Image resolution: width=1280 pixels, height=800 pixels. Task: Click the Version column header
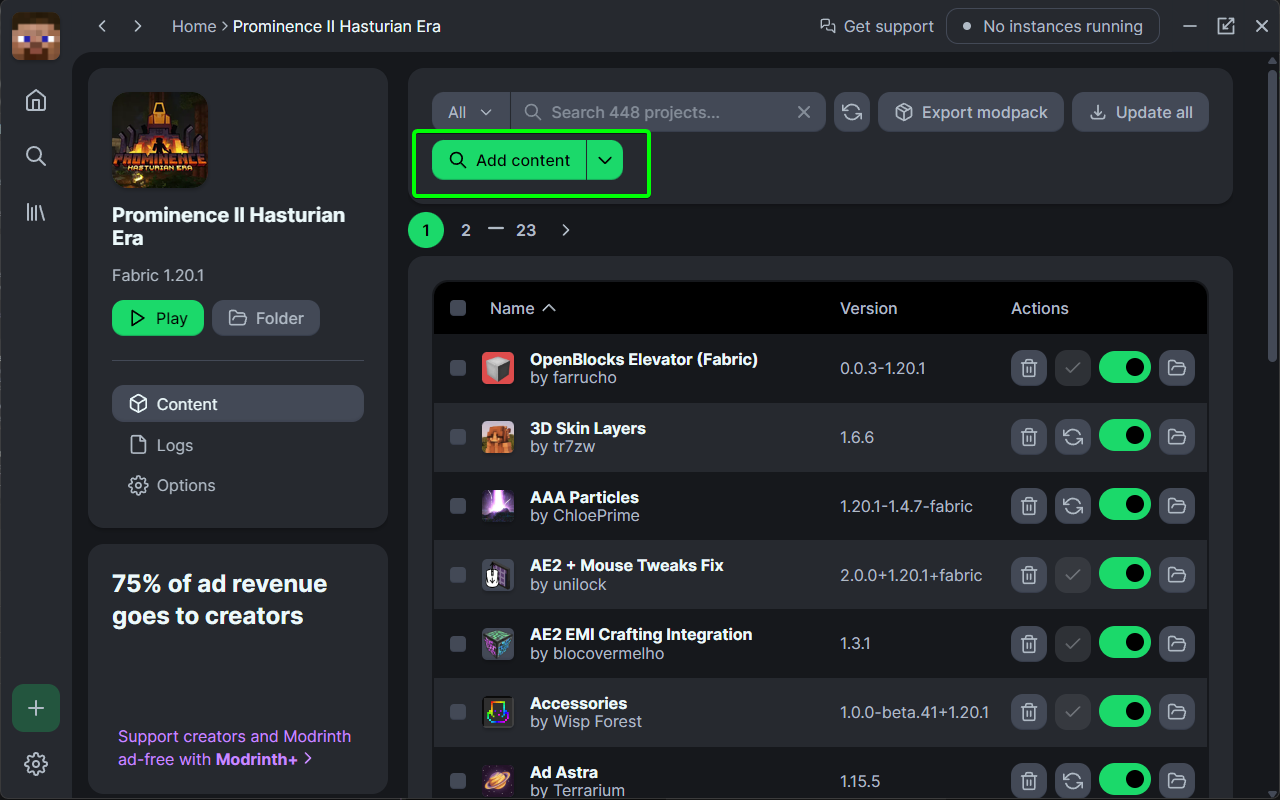[868, 308]
